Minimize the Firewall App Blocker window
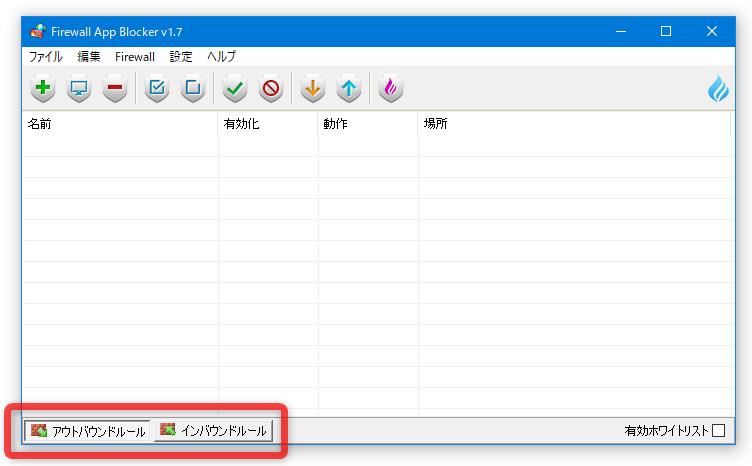The height and width of the screenshot is (466, 752). click(621, 31)
